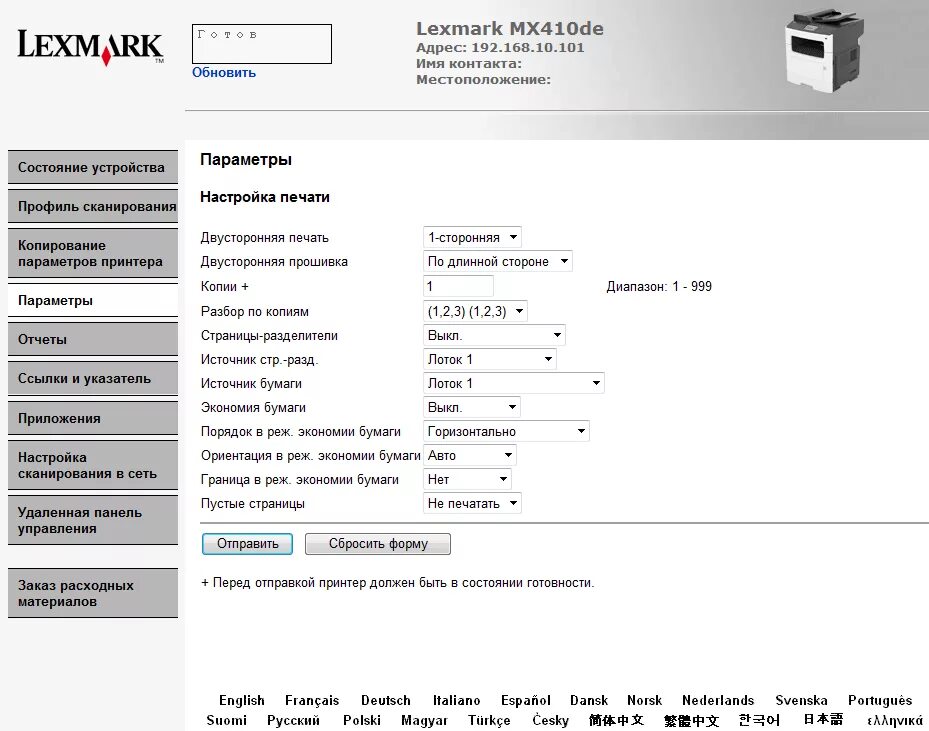This screenshot has width=929, height=731.
Task: Open Приложения menu item
Action: pos(93,418)
